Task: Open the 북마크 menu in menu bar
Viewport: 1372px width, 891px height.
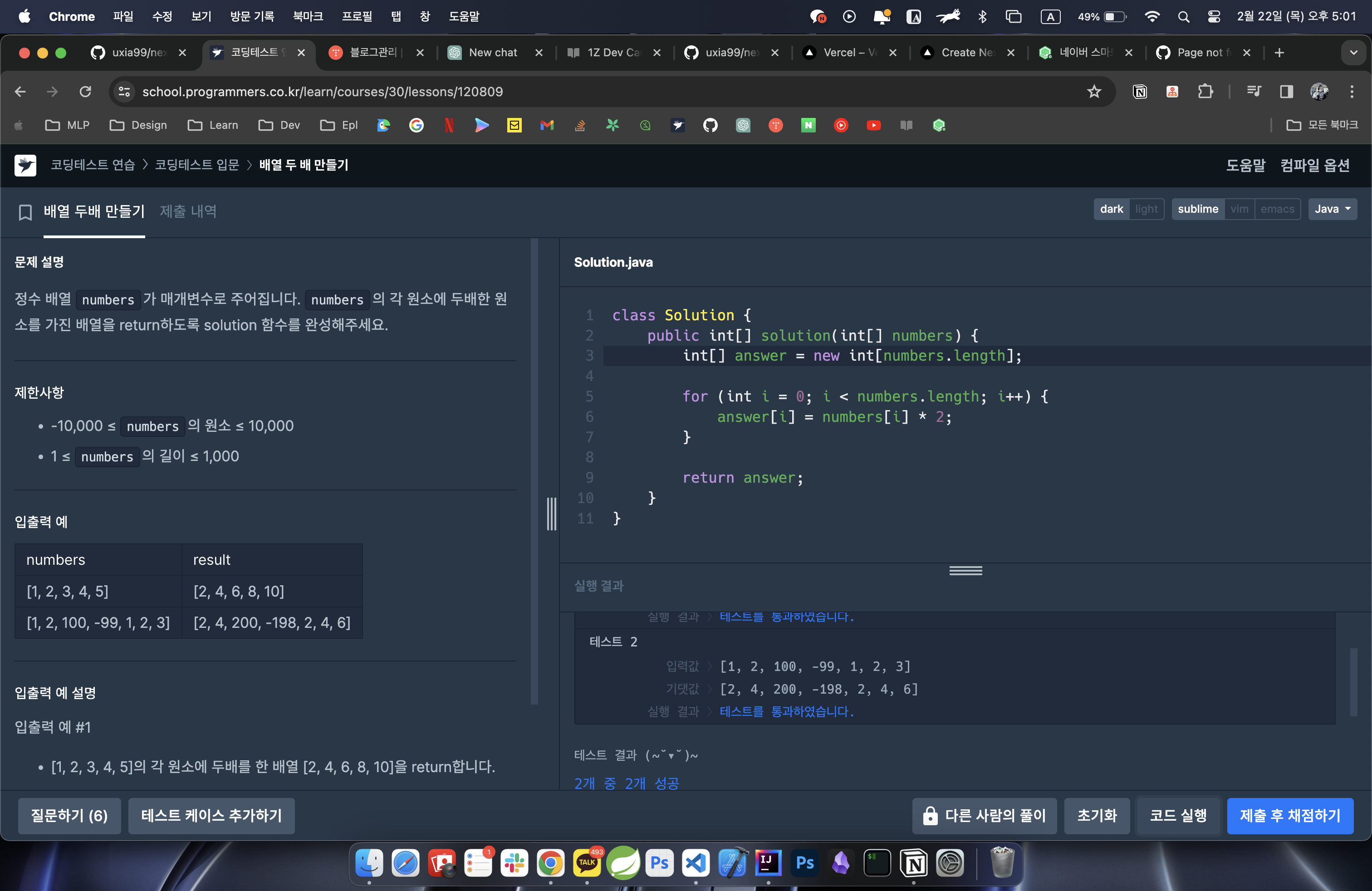Action: coord(307,16)
